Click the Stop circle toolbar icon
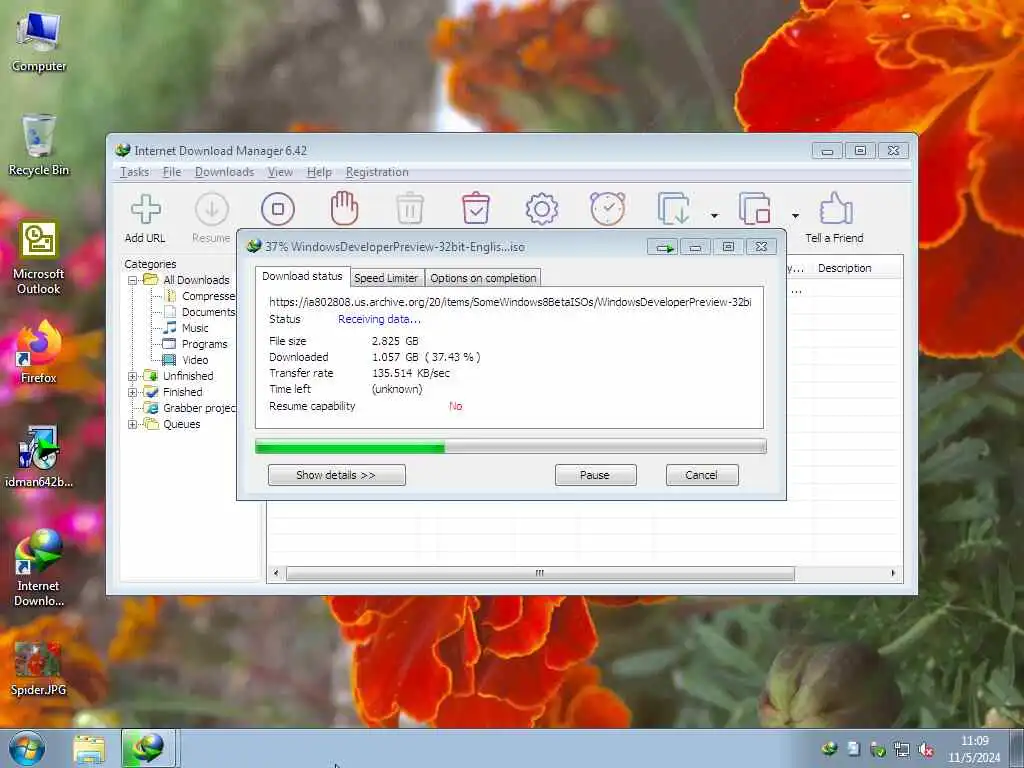This screenshot has width=1024, height=768. tap(278, 209)
